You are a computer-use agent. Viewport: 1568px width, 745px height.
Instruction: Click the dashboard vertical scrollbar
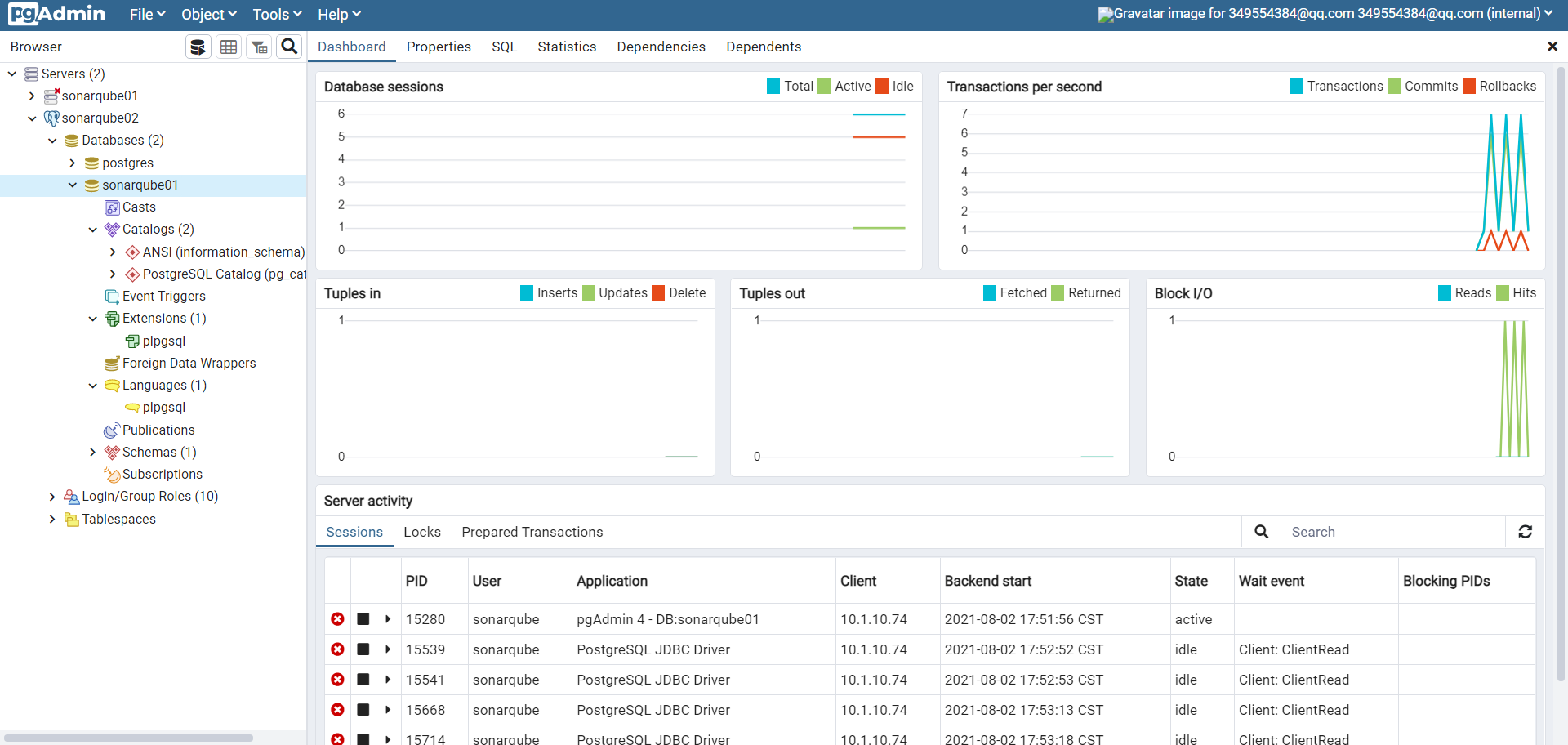pos(1561,374)
